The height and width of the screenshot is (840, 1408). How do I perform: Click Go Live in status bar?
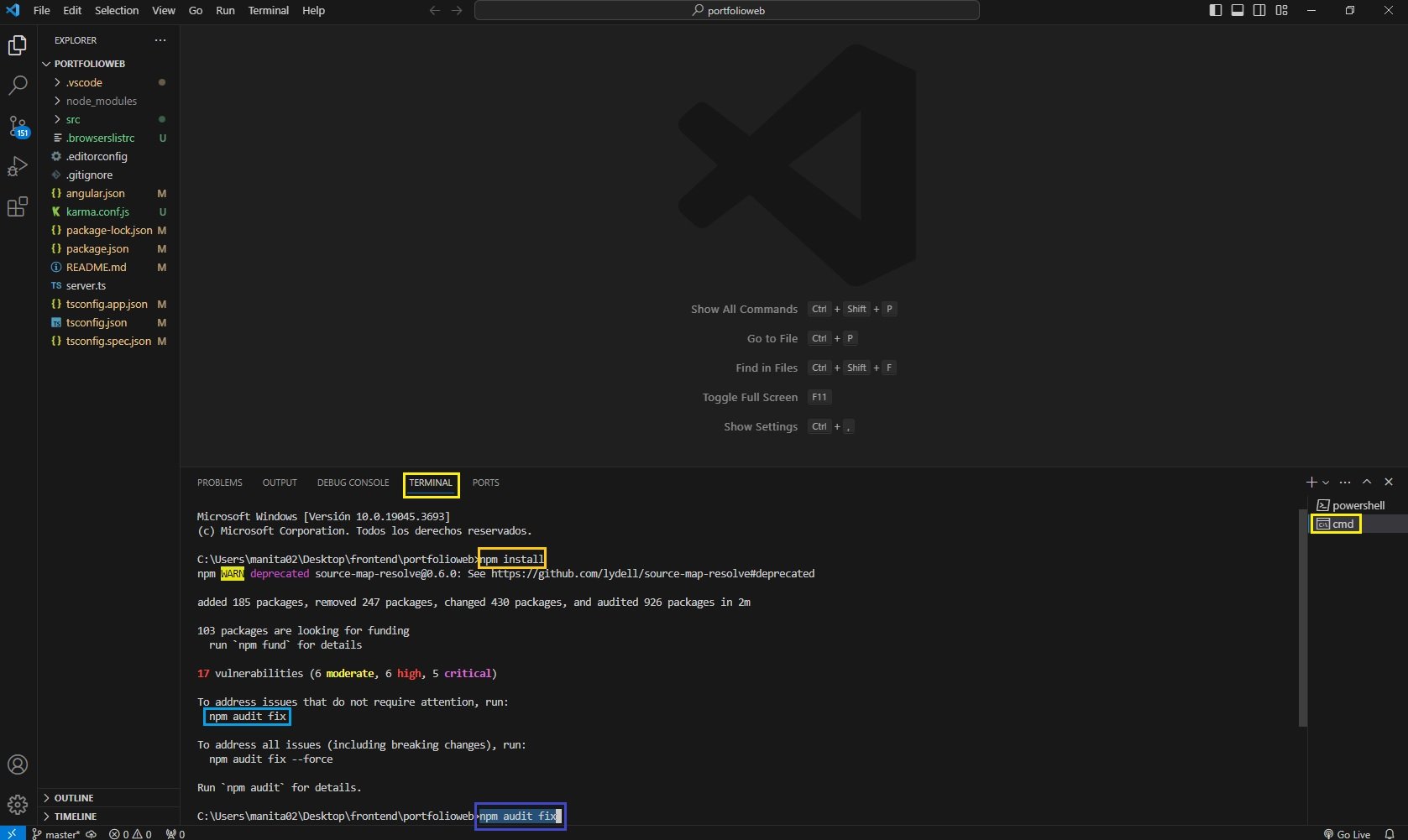coord(1347,834)
